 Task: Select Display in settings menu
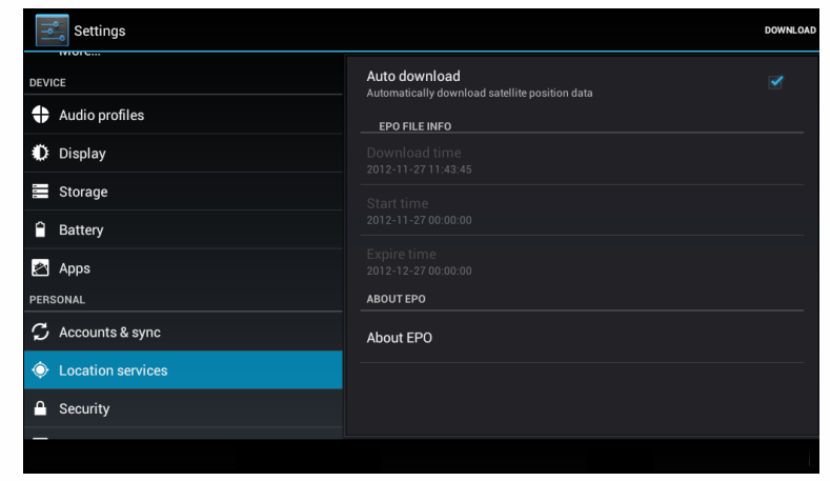tap(183, 153)
